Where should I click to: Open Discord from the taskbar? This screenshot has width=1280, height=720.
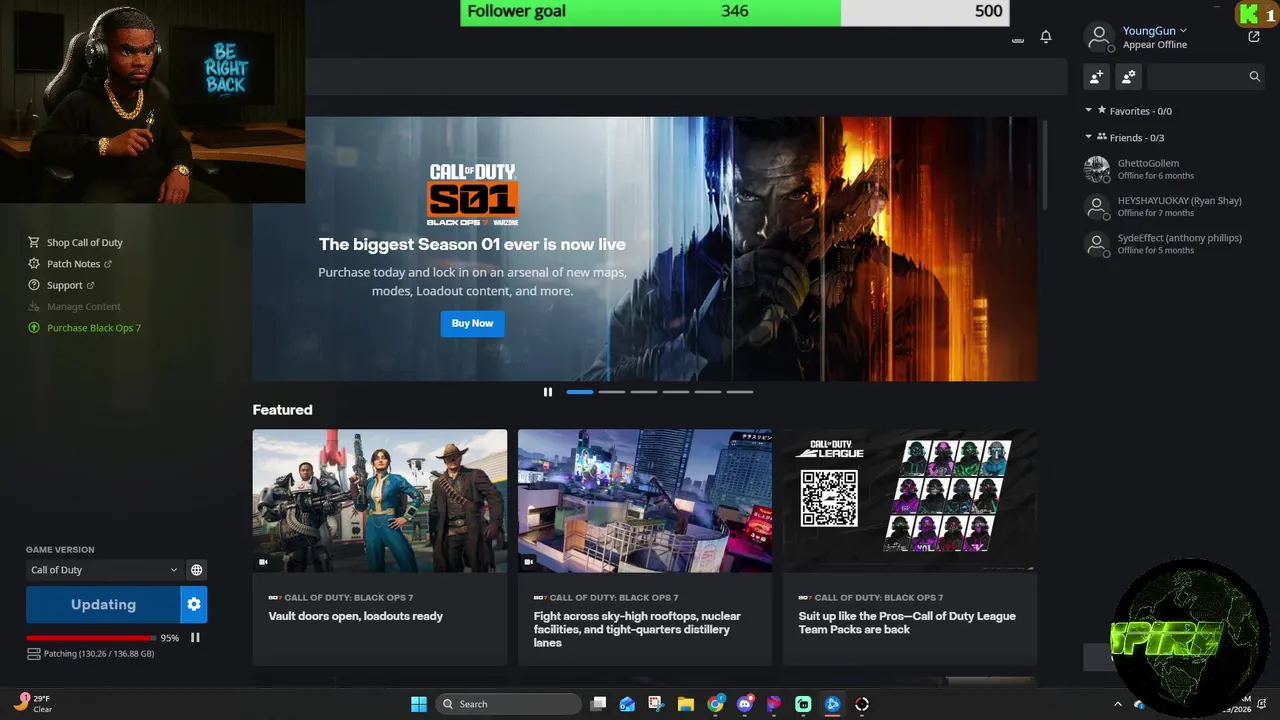744,704
